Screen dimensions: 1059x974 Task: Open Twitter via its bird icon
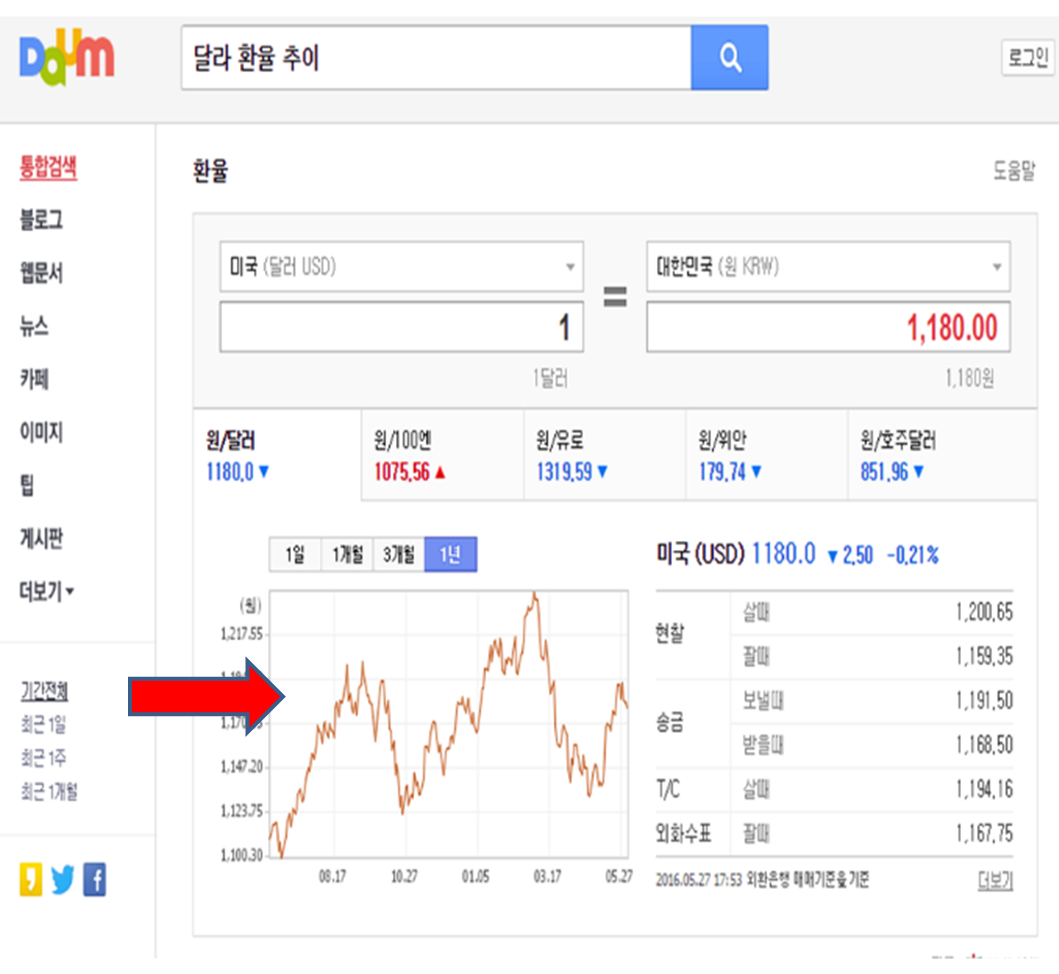pos(63,879)
